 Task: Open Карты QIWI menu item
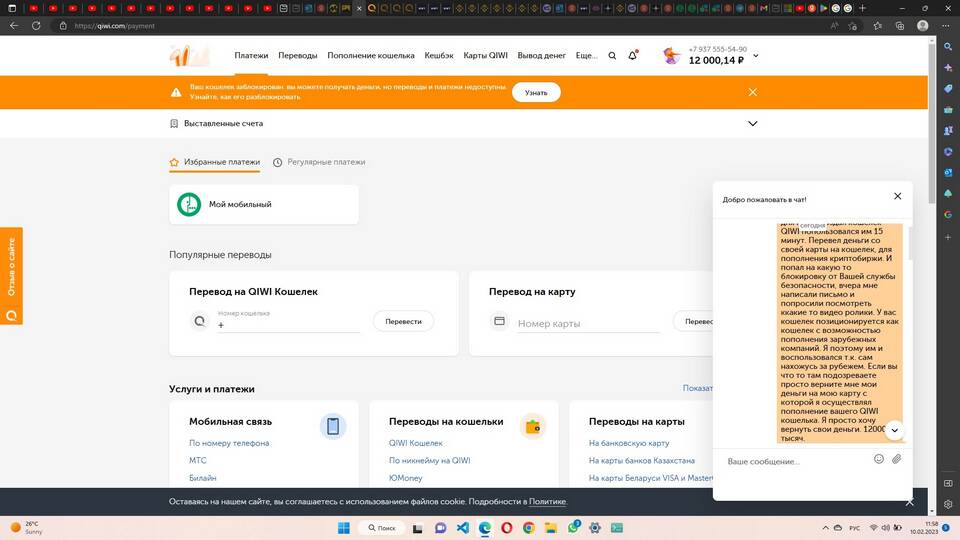[486, 55]
